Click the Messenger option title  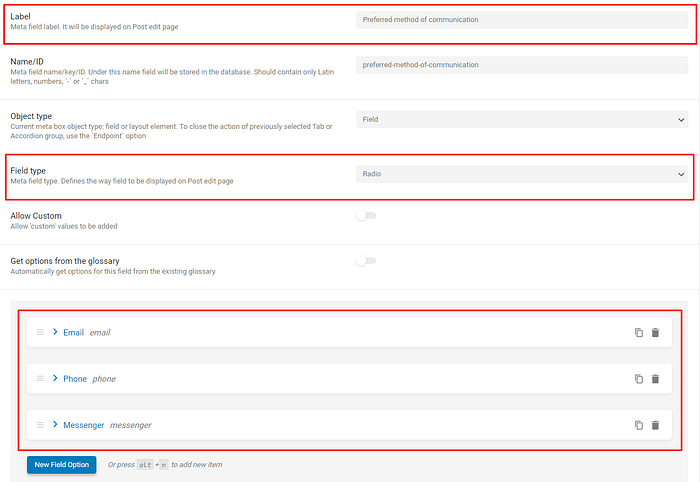83,425
